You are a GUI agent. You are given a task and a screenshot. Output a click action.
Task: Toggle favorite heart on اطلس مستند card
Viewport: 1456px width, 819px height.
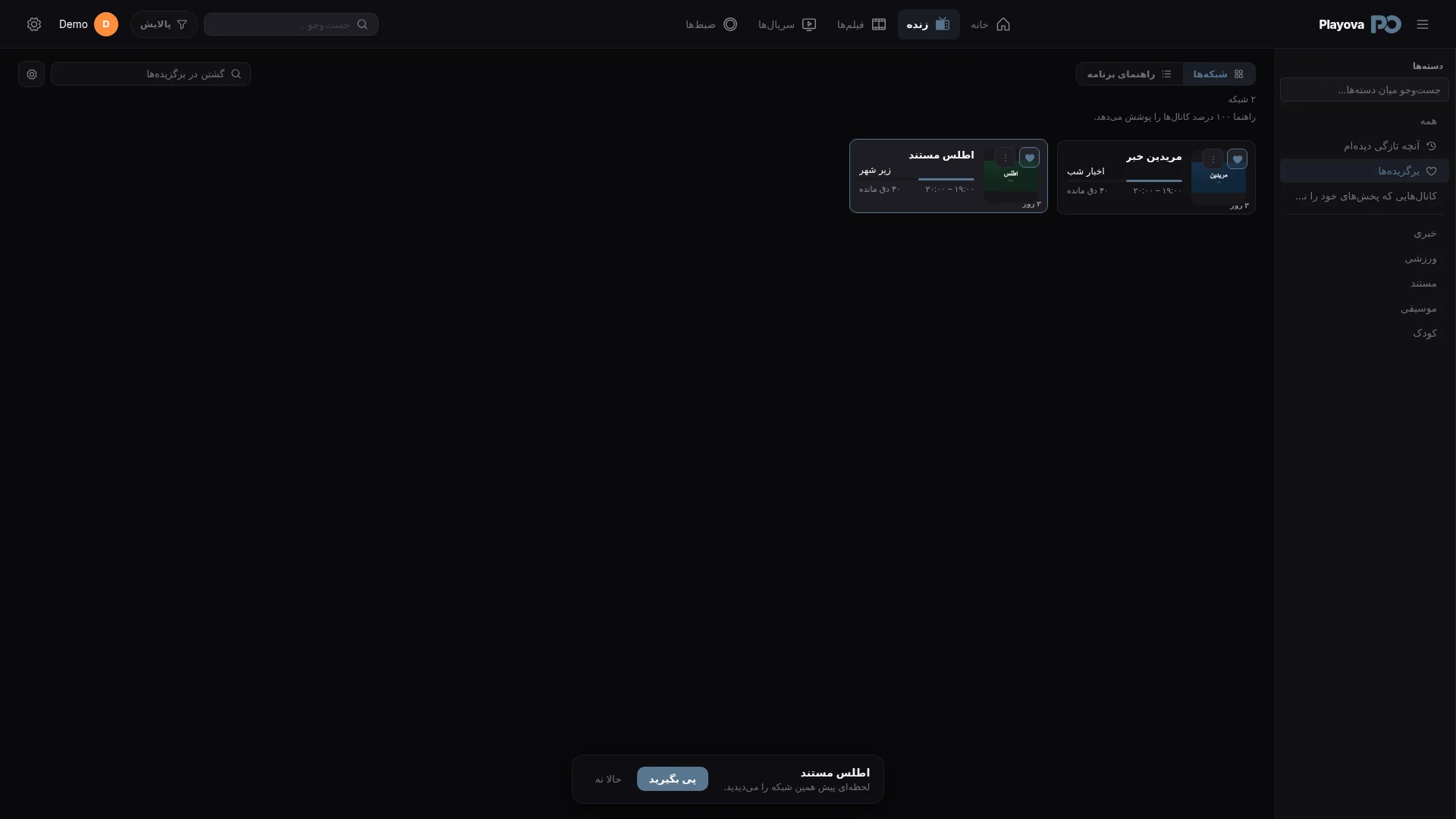click(x=1029, y=158)
